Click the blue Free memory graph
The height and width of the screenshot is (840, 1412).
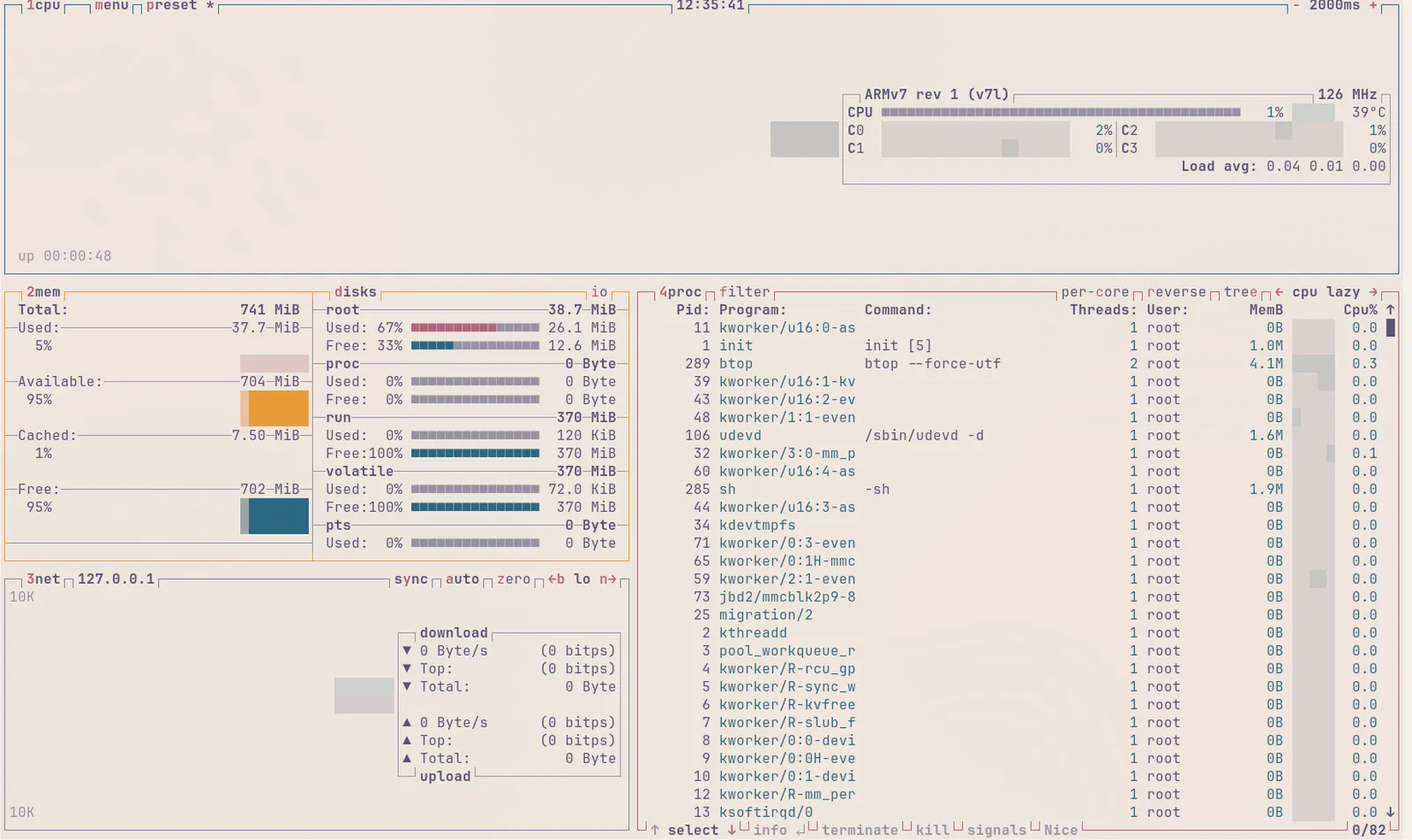tap(275, 516)
